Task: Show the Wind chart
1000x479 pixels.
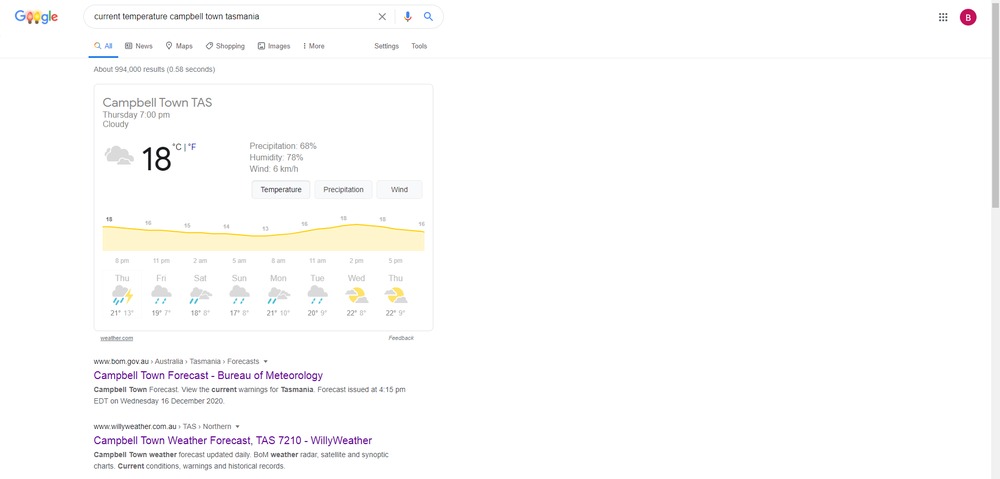Action: click(399, 190)
